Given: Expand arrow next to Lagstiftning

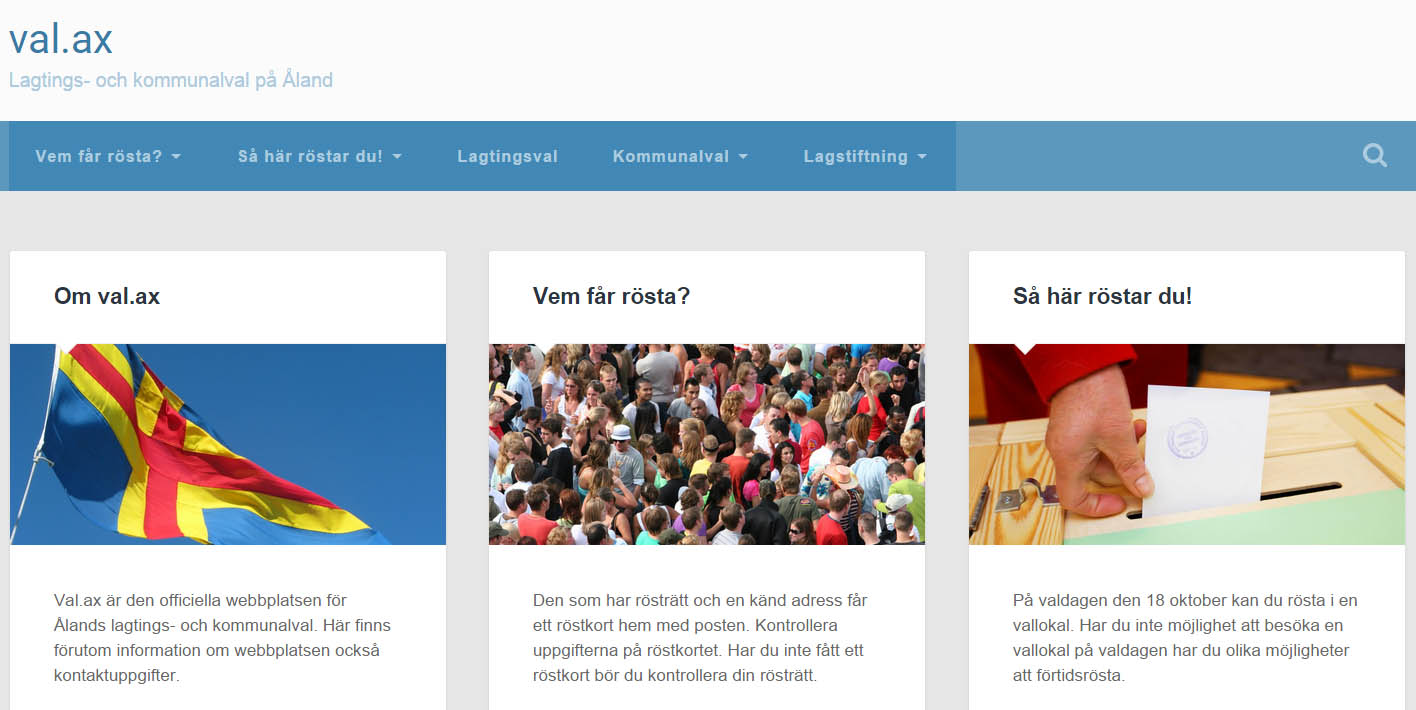Looking at the screenshot, I should 922,157.
